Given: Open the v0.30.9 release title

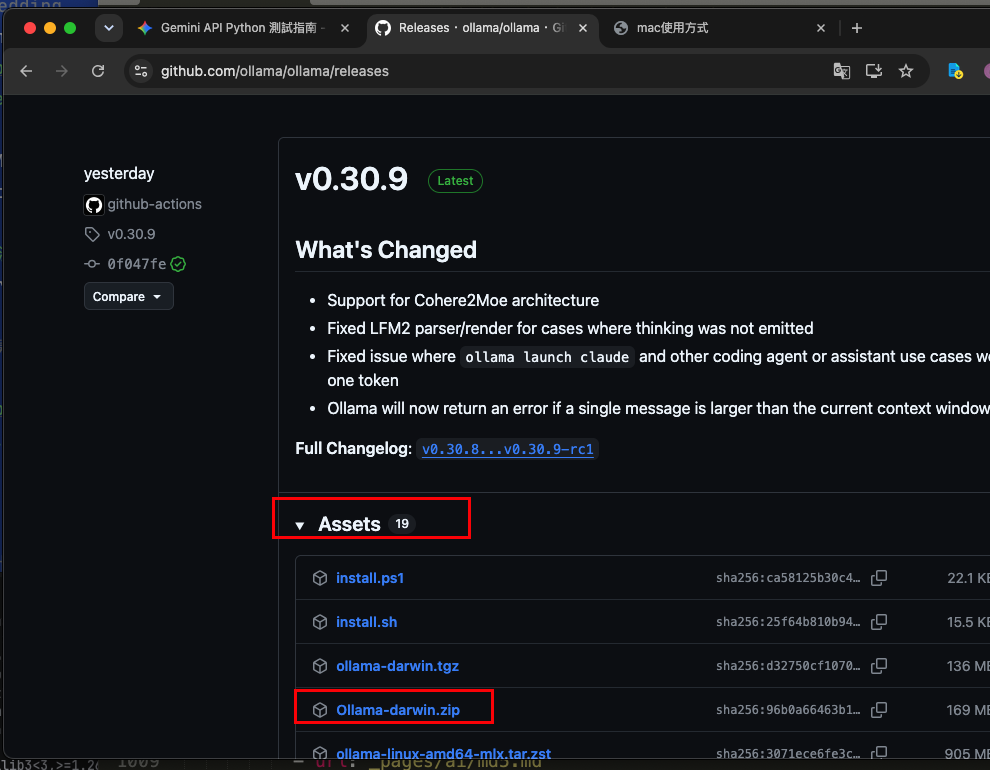Looking at the screenshot, I should click(351, 180).
